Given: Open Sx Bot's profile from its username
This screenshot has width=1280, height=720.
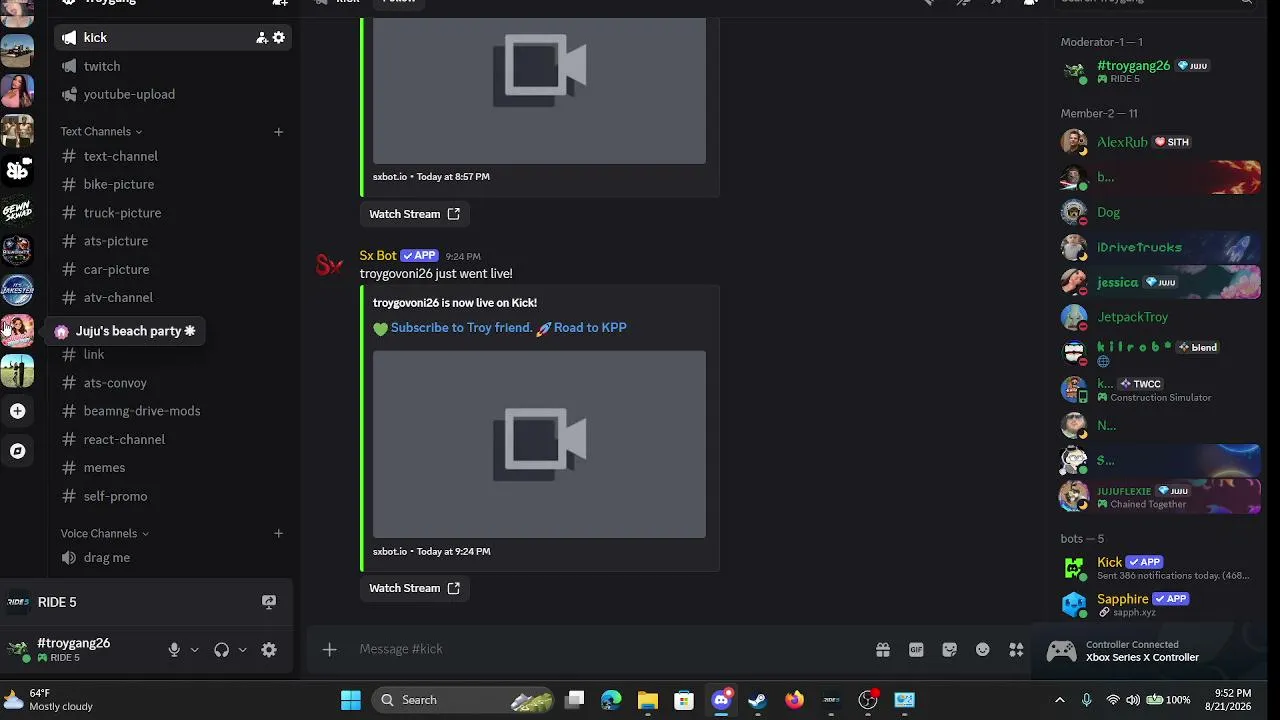Looking at the screenshot, I should point(378,256).
